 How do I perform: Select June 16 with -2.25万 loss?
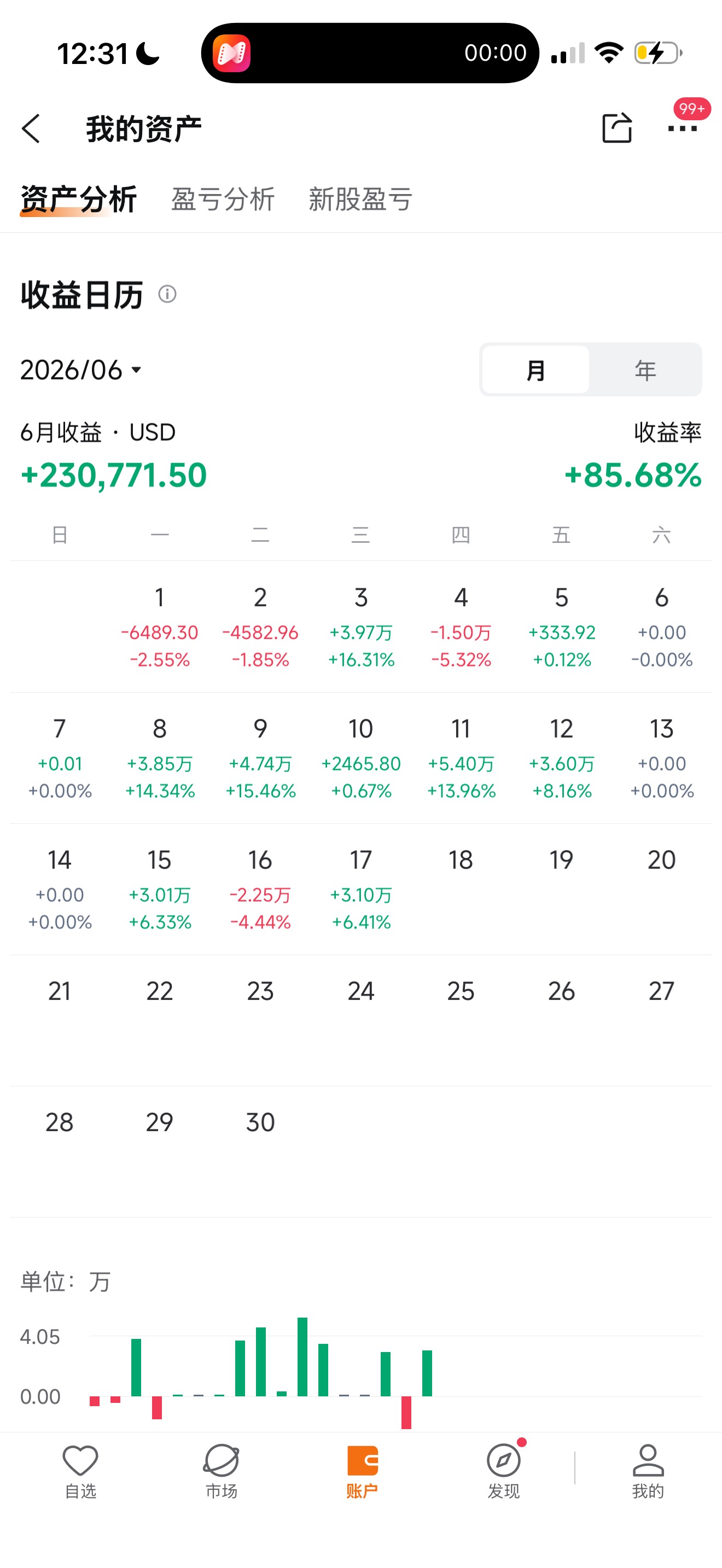(260, 888)
